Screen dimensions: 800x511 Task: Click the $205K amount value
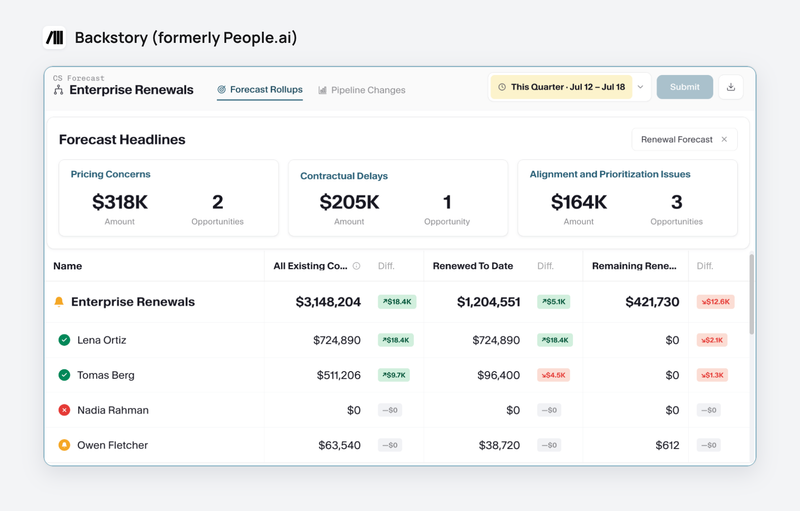349,202
